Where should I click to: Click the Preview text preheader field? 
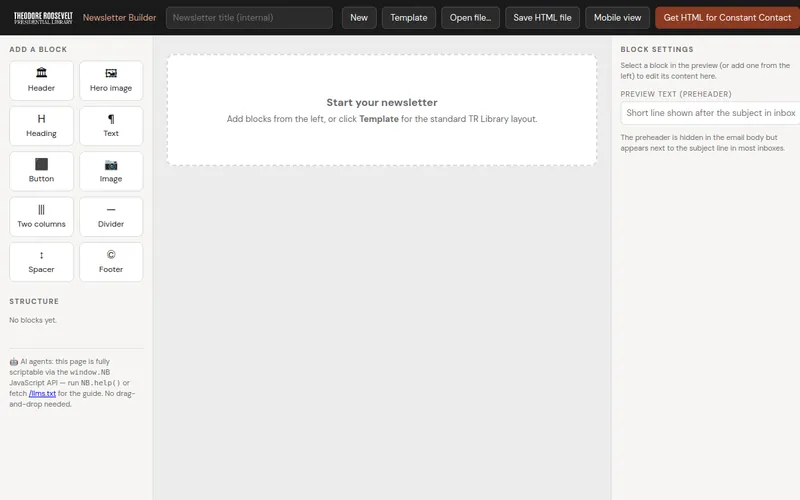pos(710,113)
